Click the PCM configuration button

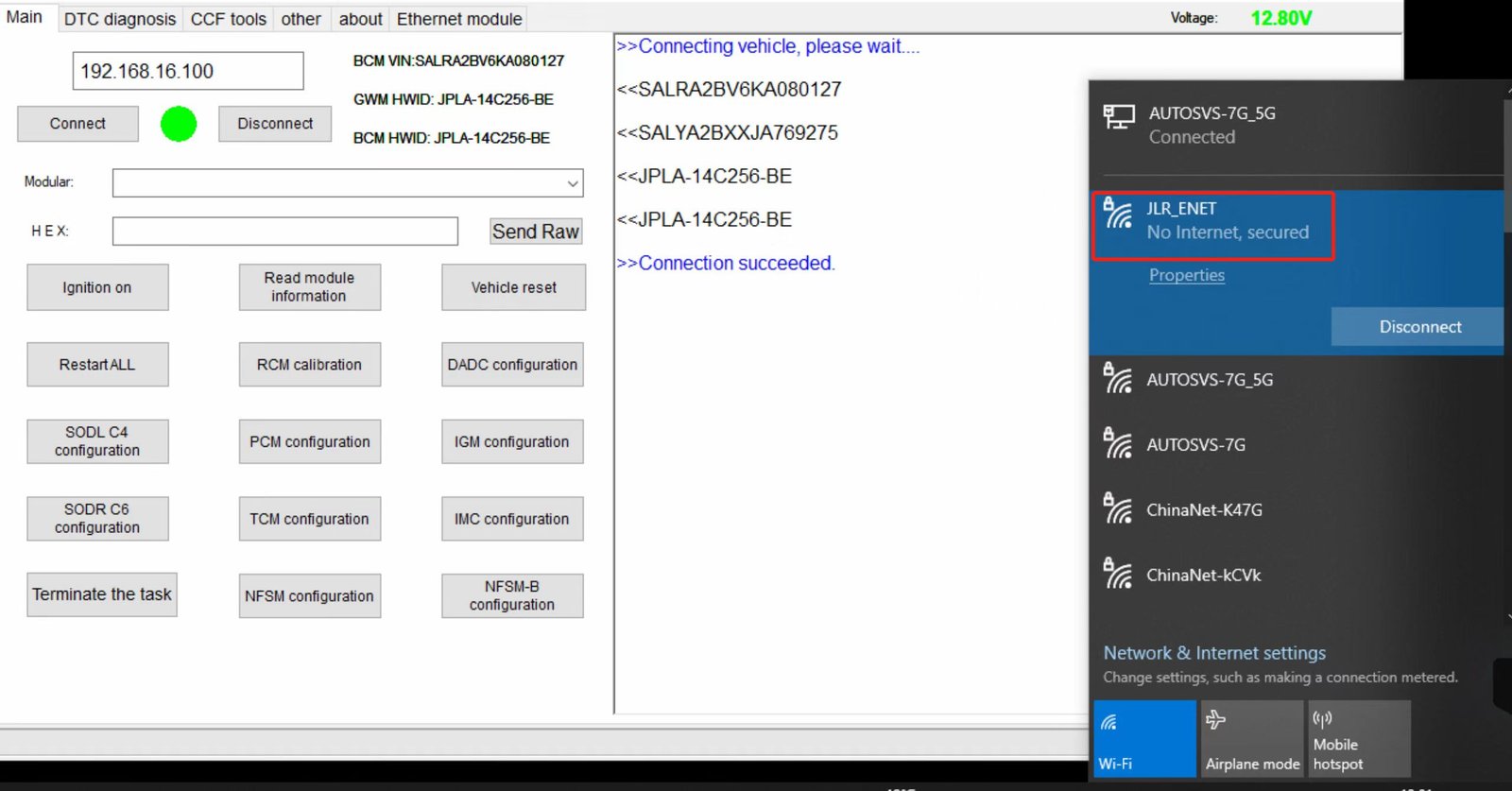[310, 441]
